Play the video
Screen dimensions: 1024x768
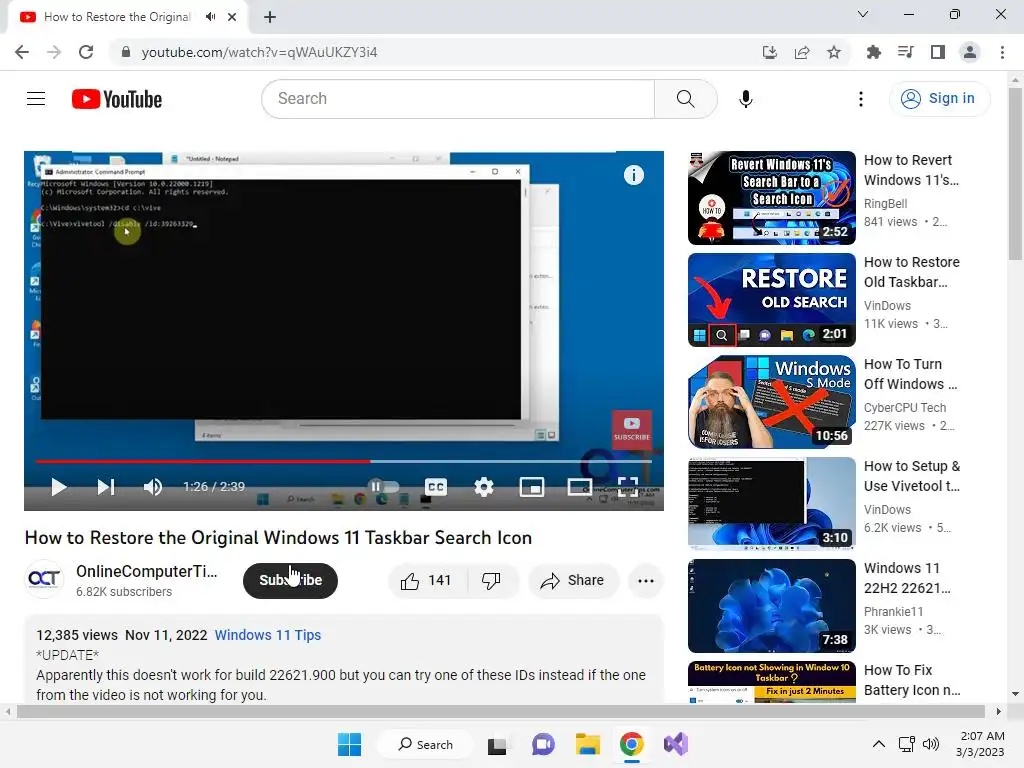coord(59,487)
